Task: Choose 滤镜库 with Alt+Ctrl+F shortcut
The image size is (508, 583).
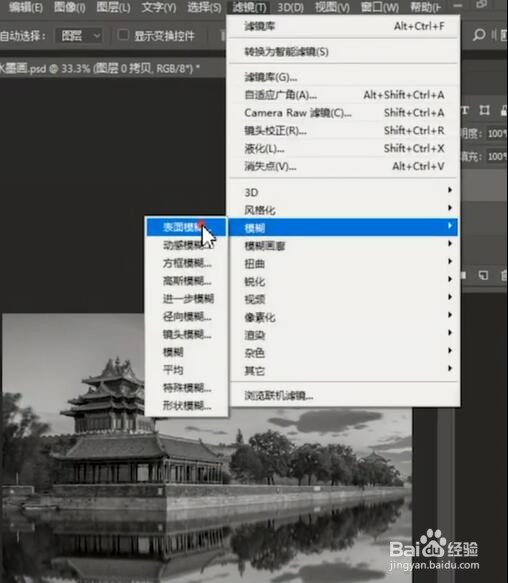Action: click(343, 26)
